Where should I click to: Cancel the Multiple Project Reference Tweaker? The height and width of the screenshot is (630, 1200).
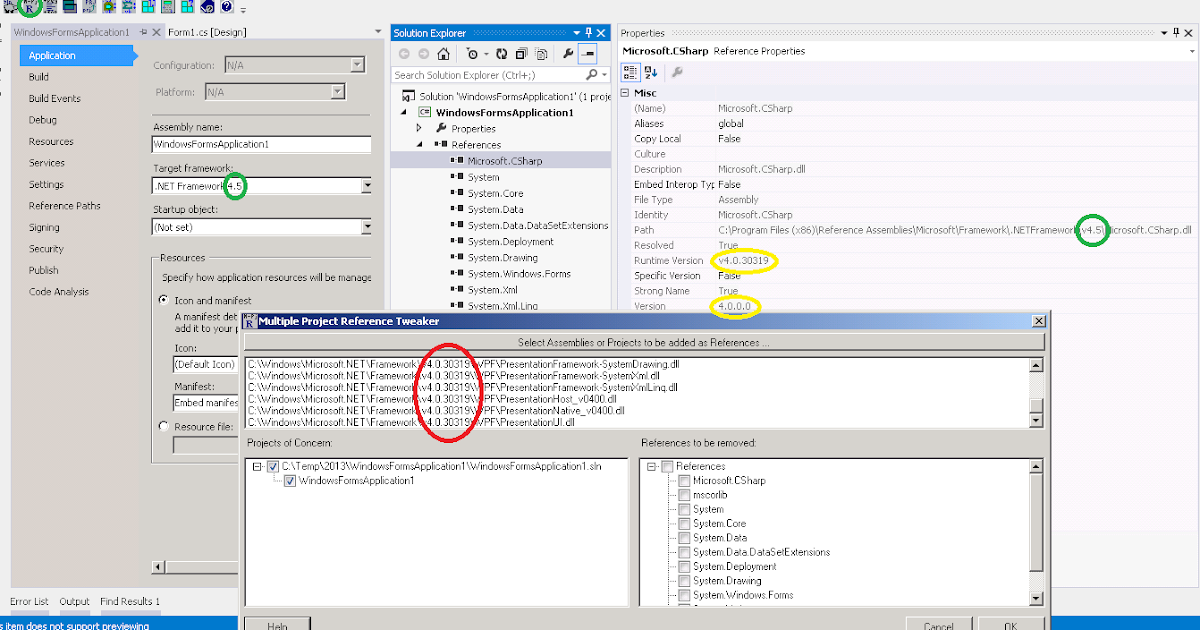(x=938, y=624)
